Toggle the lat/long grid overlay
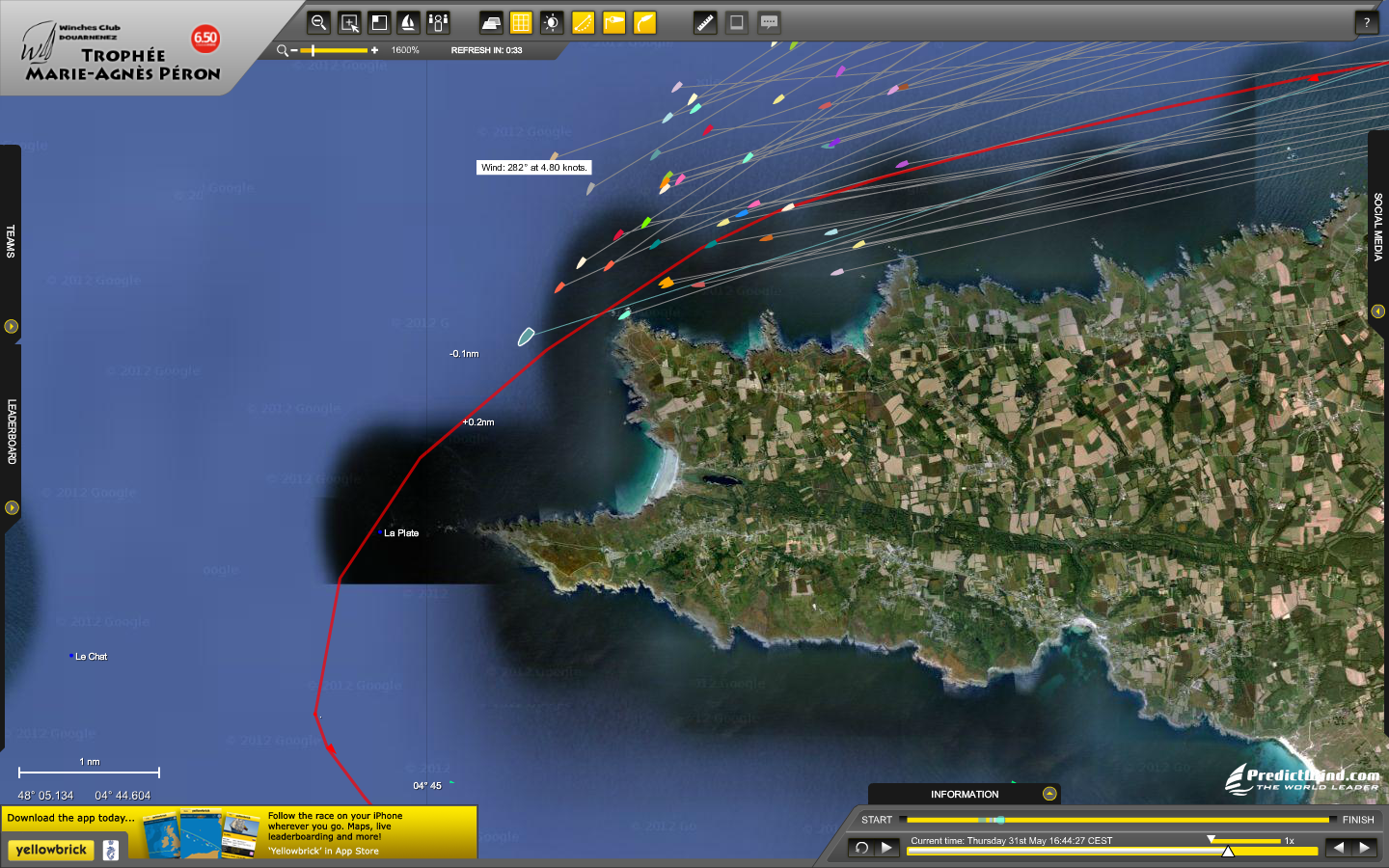The width and height of the screenshot is (1389, 868). click(521, 22)
